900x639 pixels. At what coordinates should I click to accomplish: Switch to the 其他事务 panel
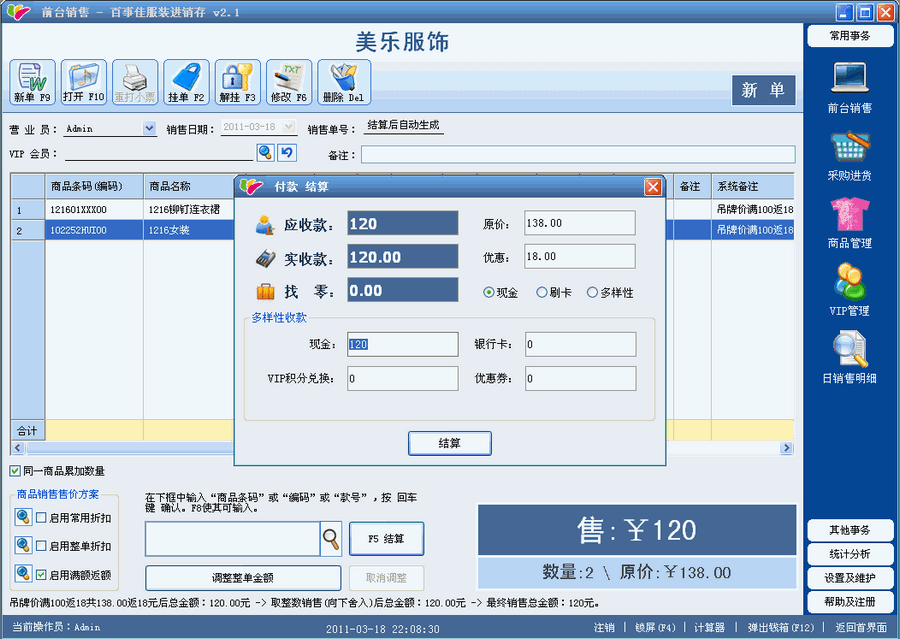[849, 528]
